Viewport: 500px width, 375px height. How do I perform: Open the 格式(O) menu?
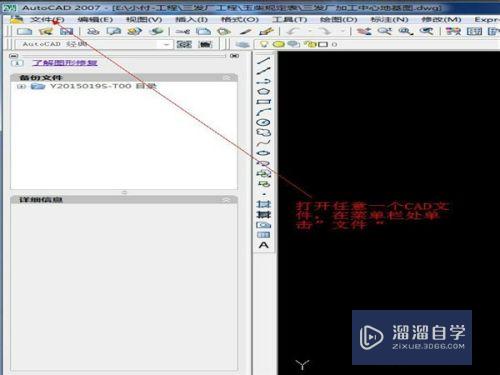point(240,20)
